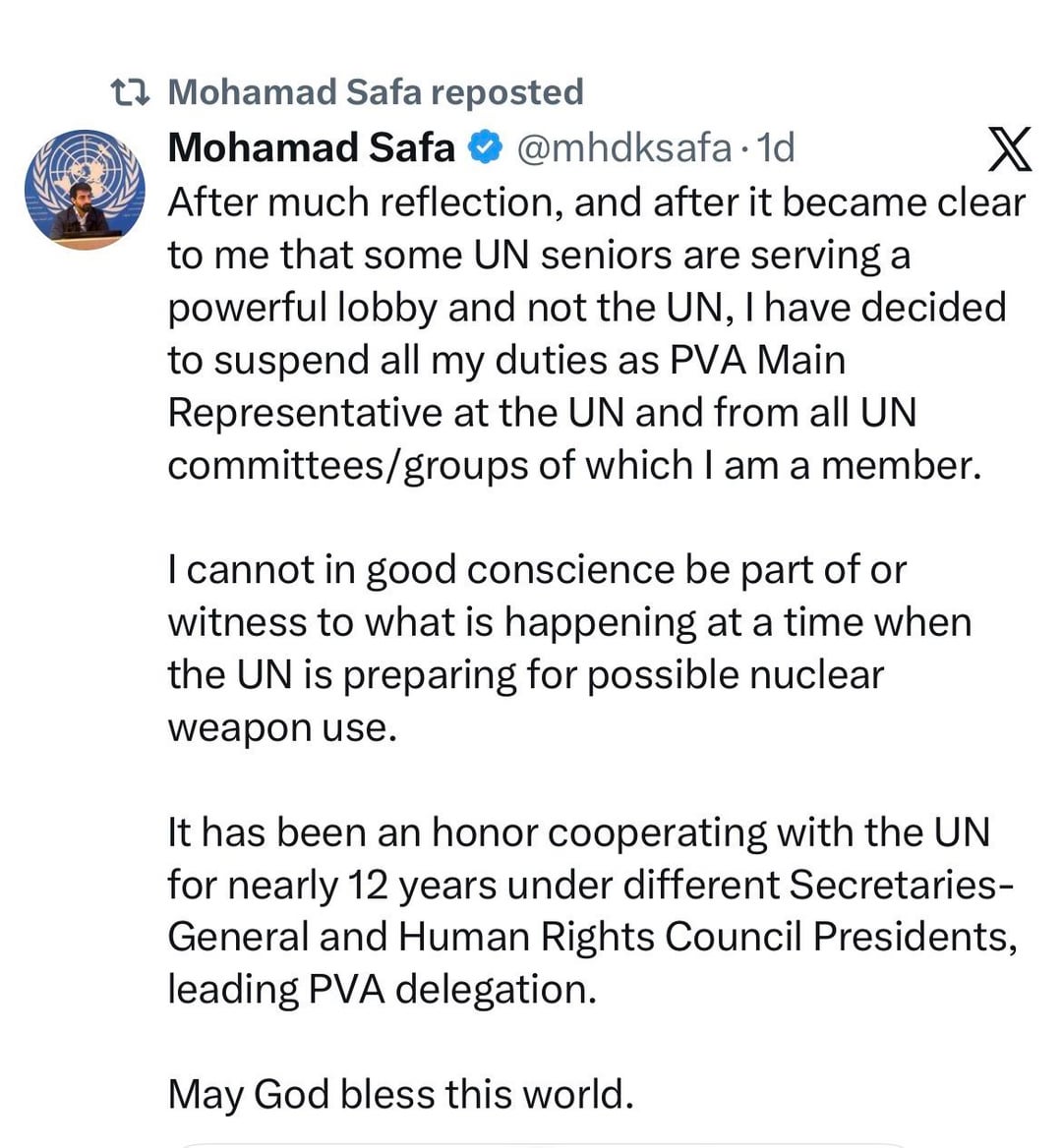Image resolution: width=1062 pixels, height=1148 pixels.
Task: Click the paragraph starting "After much reflection"
Action: click(590, 333)
